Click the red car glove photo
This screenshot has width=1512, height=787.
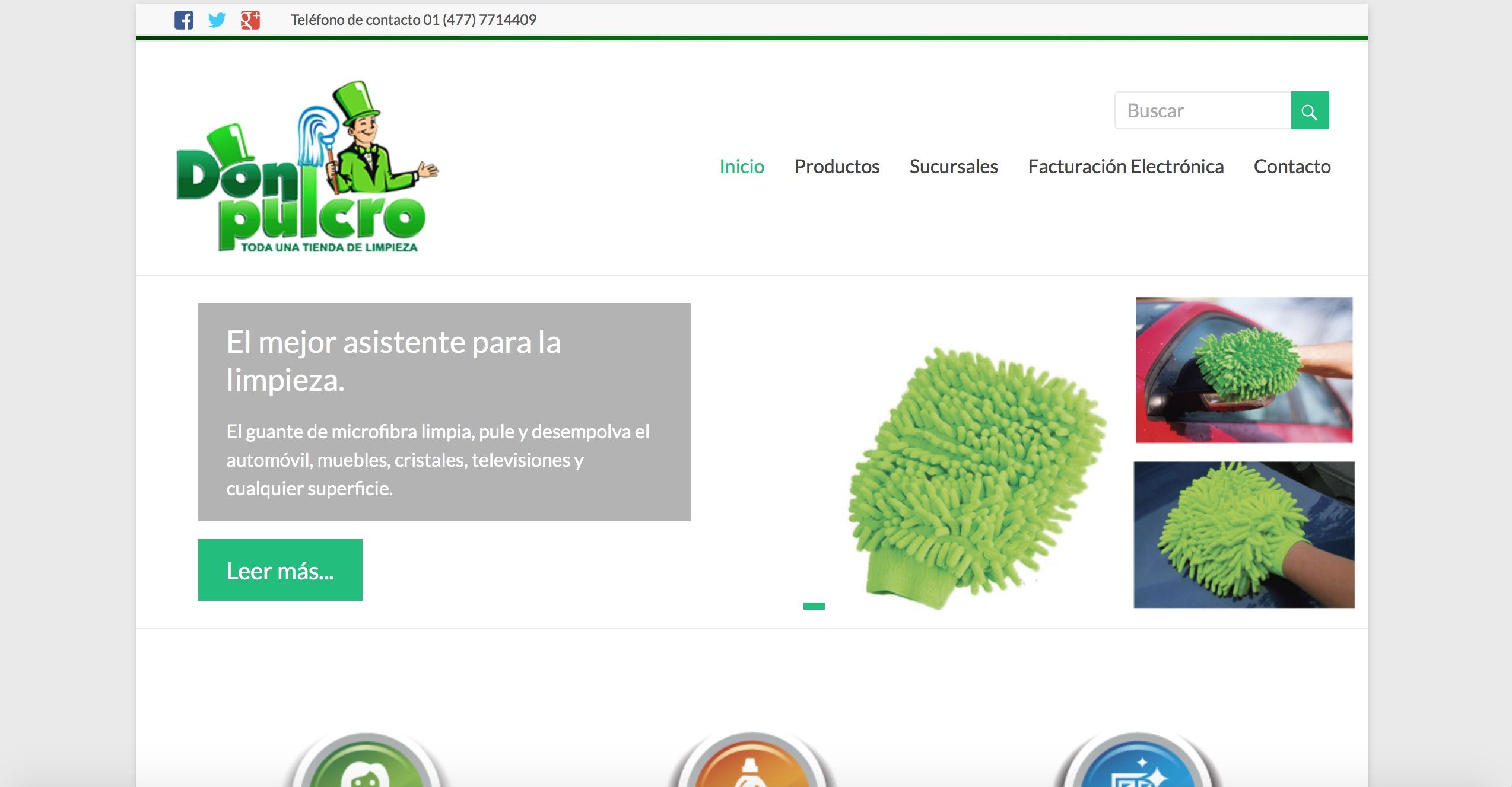[1244, 370]
